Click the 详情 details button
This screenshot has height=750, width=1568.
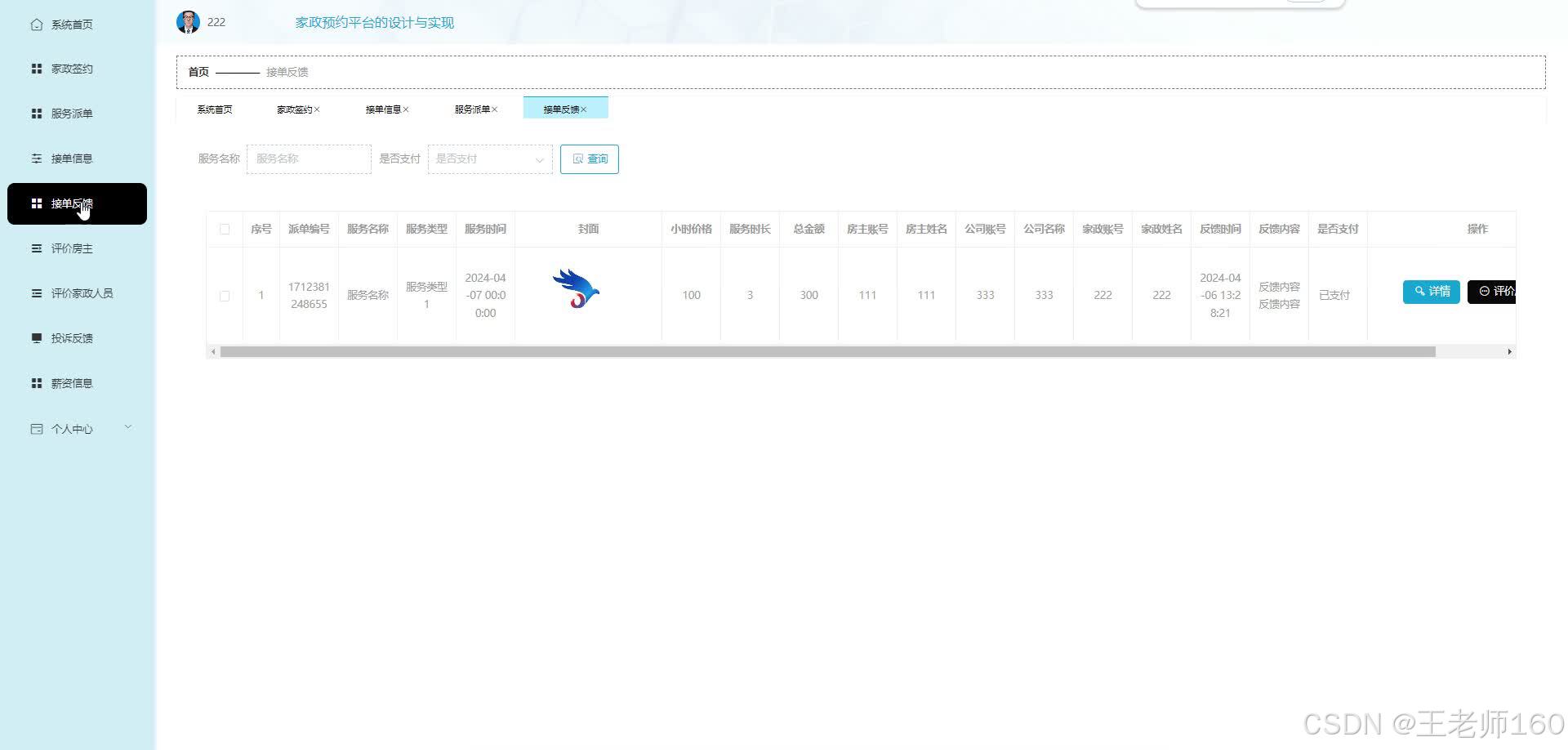click(1432, 292)
